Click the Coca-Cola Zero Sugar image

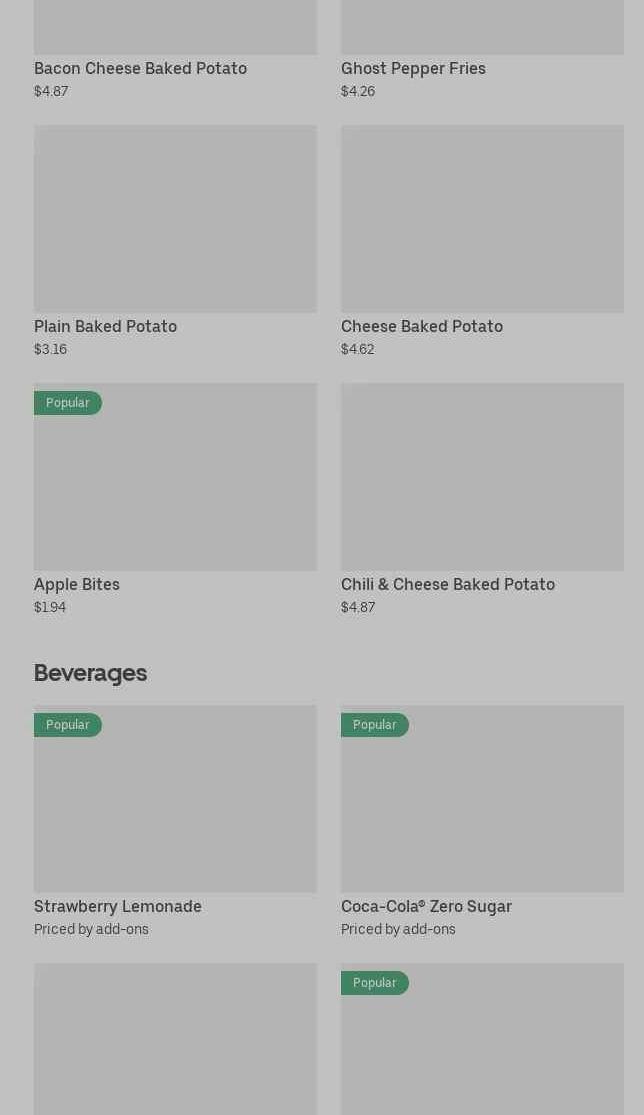point(482,808)
